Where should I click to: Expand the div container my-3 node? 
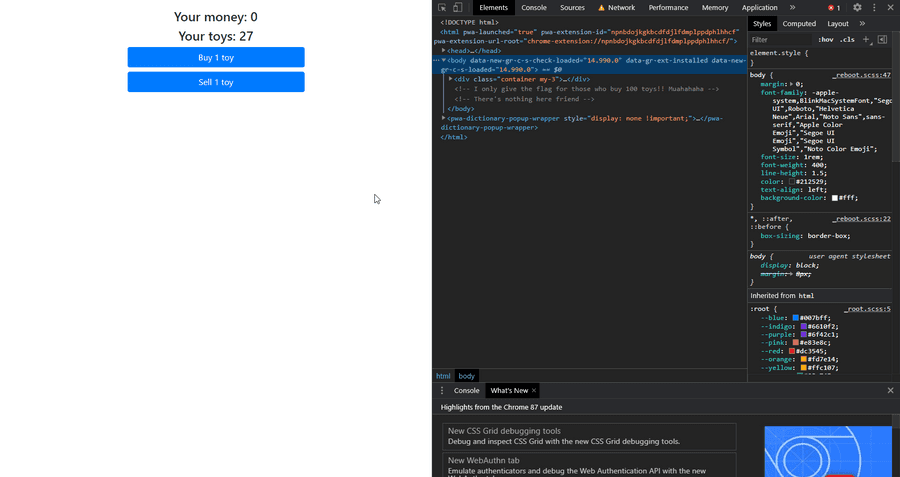(451, 79)
